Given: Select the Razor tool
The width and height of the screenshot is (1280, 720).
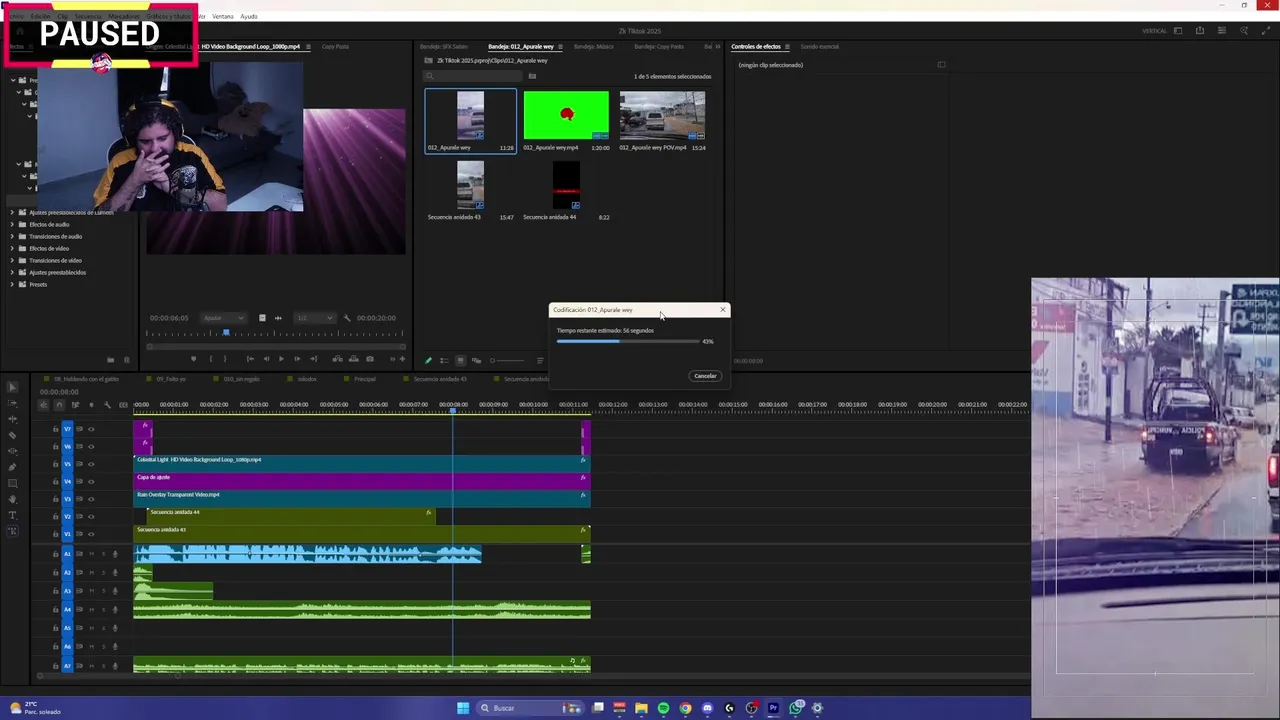Looking at the screenshot, I should click(x=12, y=435).
